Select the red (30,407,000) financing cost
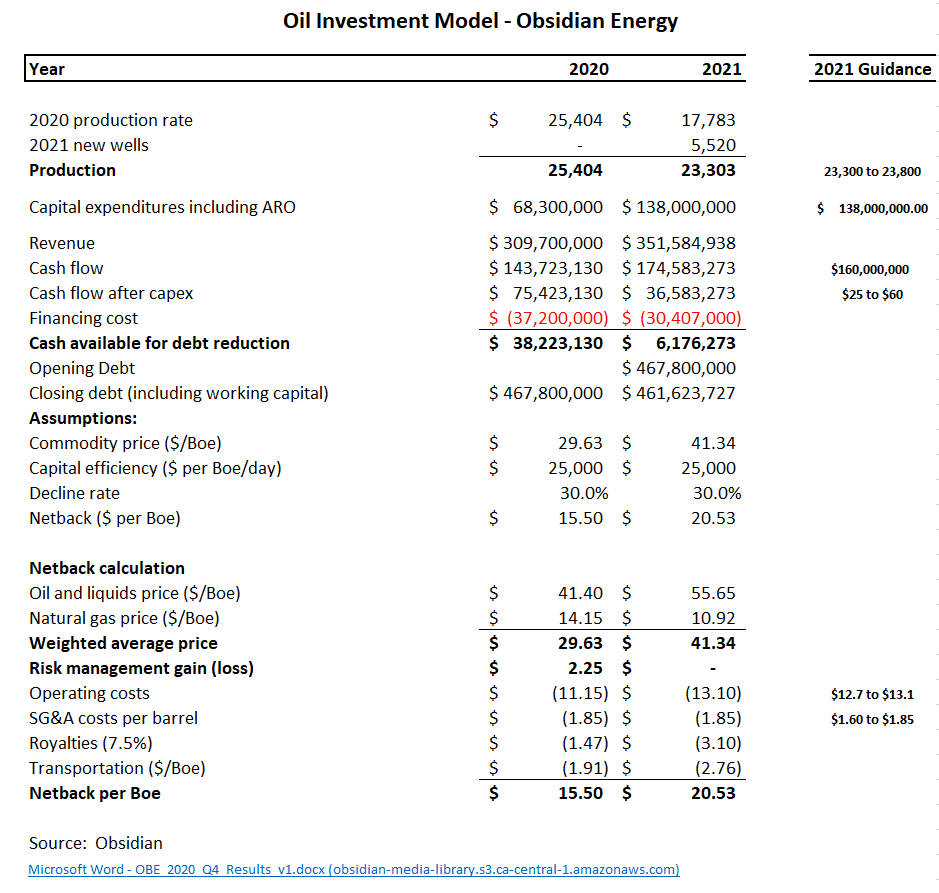 click(681, 319)
